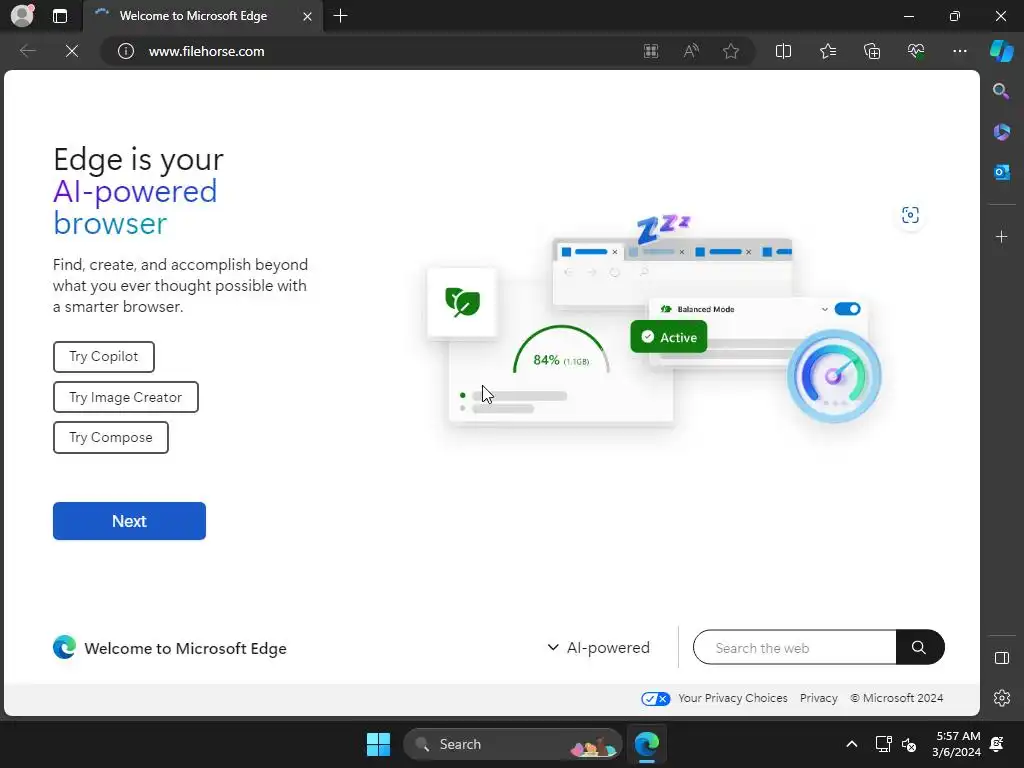Open the tab actions menu icon

[60, 16]
